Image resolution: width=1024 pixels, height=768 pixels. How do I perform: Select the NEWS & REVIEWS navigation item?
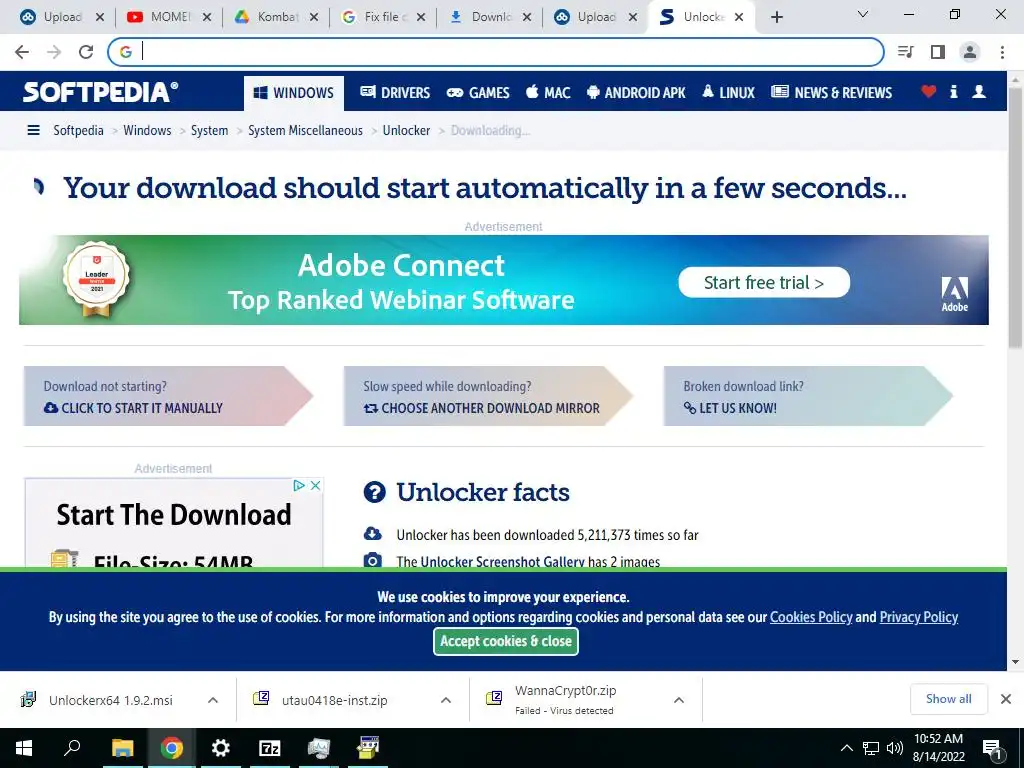tap(831, 93)
